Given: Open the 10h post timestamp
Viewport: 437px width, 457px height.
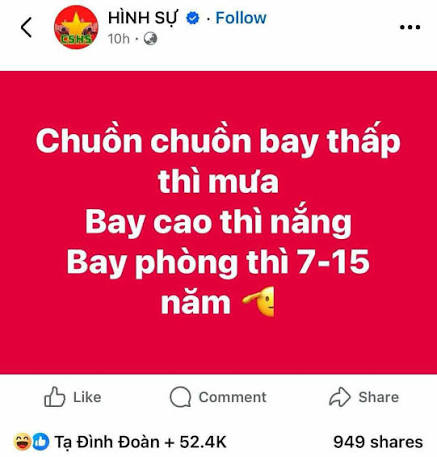Looking at the screenshot, I should 119,39.
